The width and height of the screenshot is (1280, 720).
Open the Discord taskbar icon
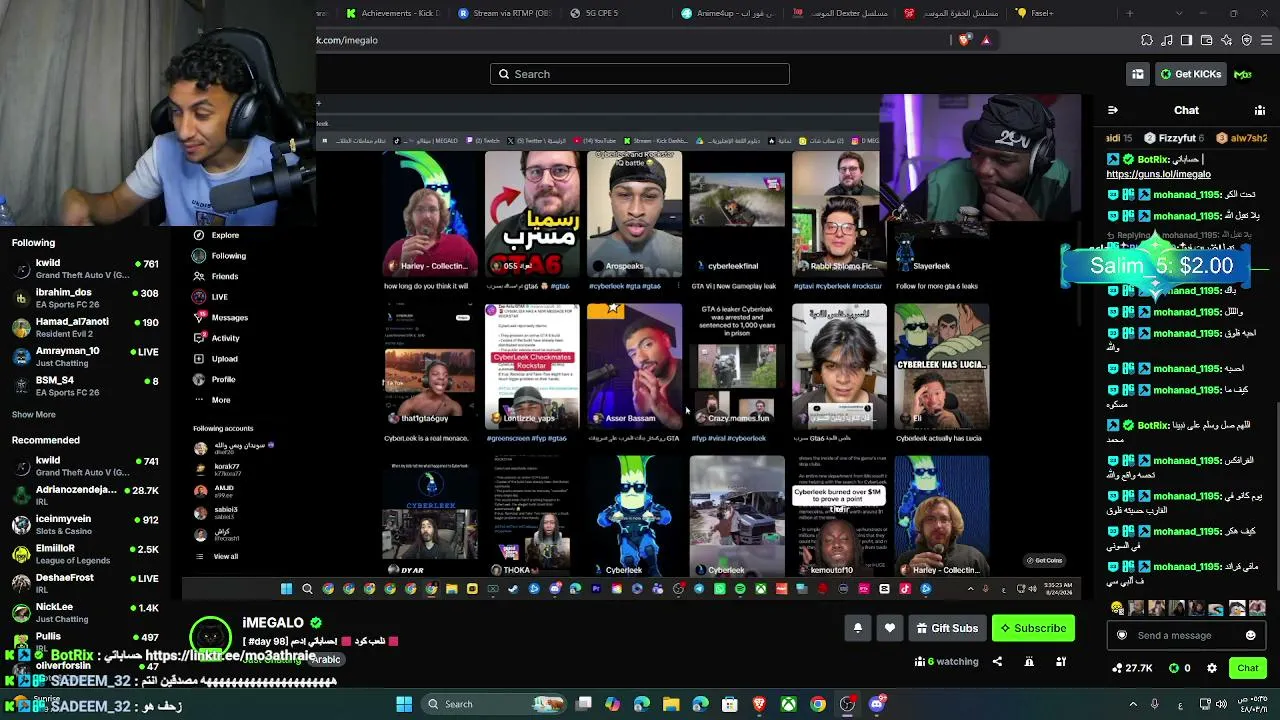[877, 704]
